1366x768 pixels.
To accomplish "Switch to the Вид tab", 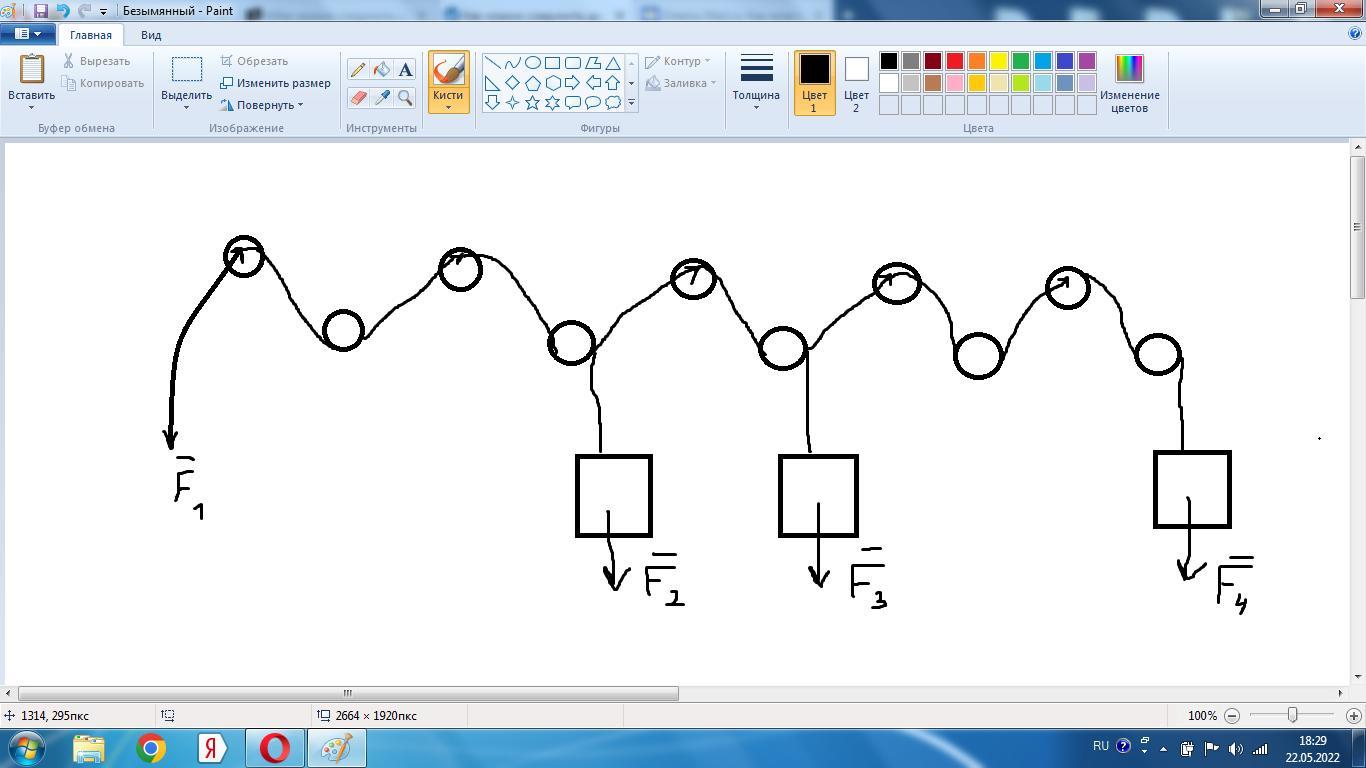I will 151,35.
